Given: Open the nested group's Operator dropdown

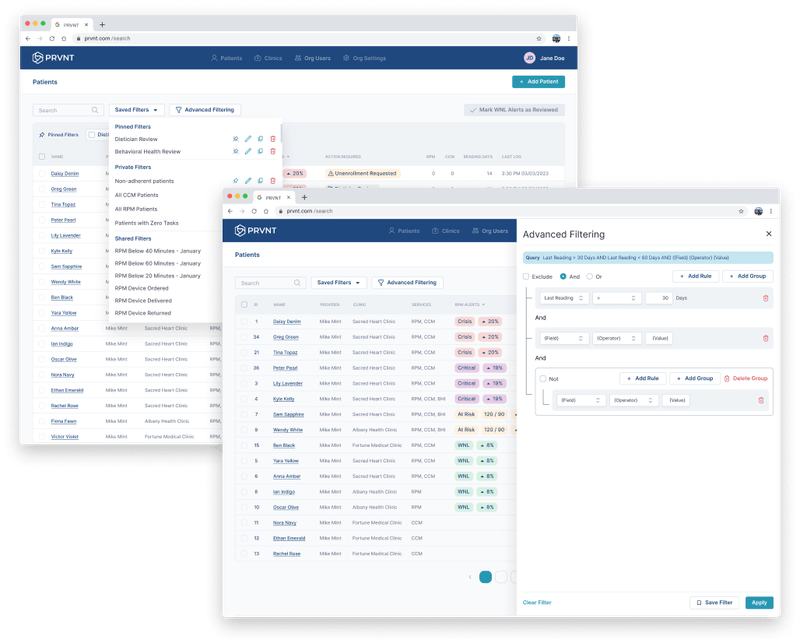Looking at the screenshot, I should pos(634,401).
